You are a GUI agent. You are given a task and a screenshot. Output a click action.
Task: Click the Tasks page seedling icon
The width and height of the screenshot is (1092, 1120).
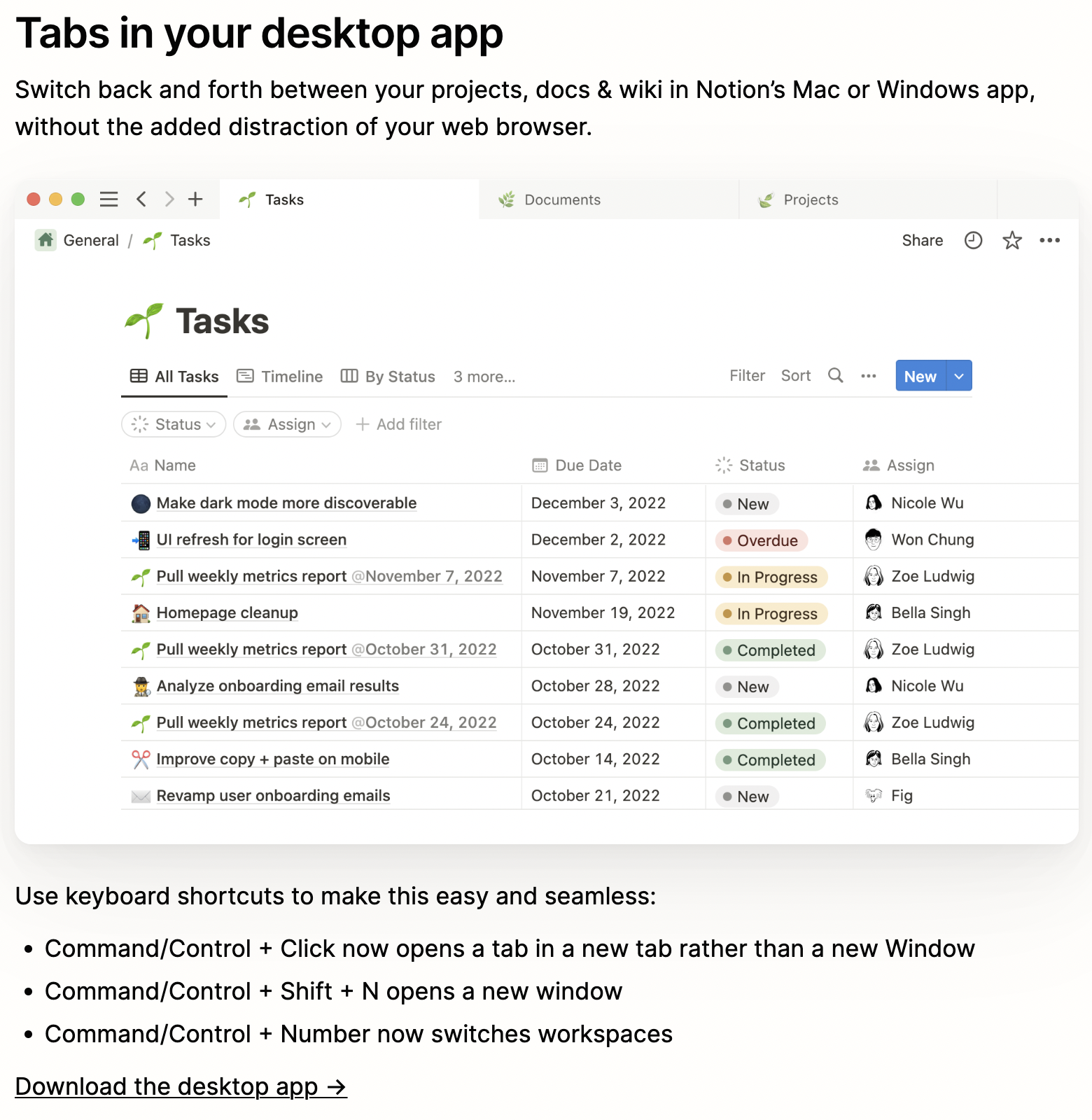(x=144, y=321)
